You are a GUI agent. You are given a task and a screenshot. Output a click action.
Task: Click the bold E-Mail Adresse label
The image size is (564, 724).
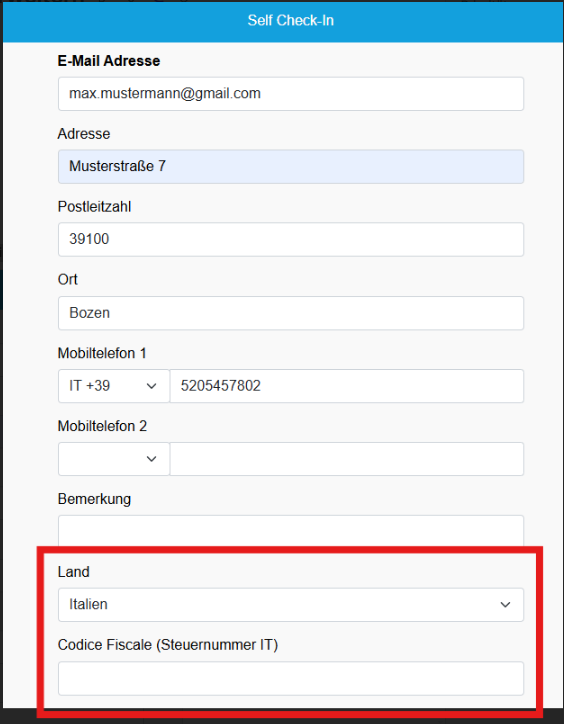[109, 60]
